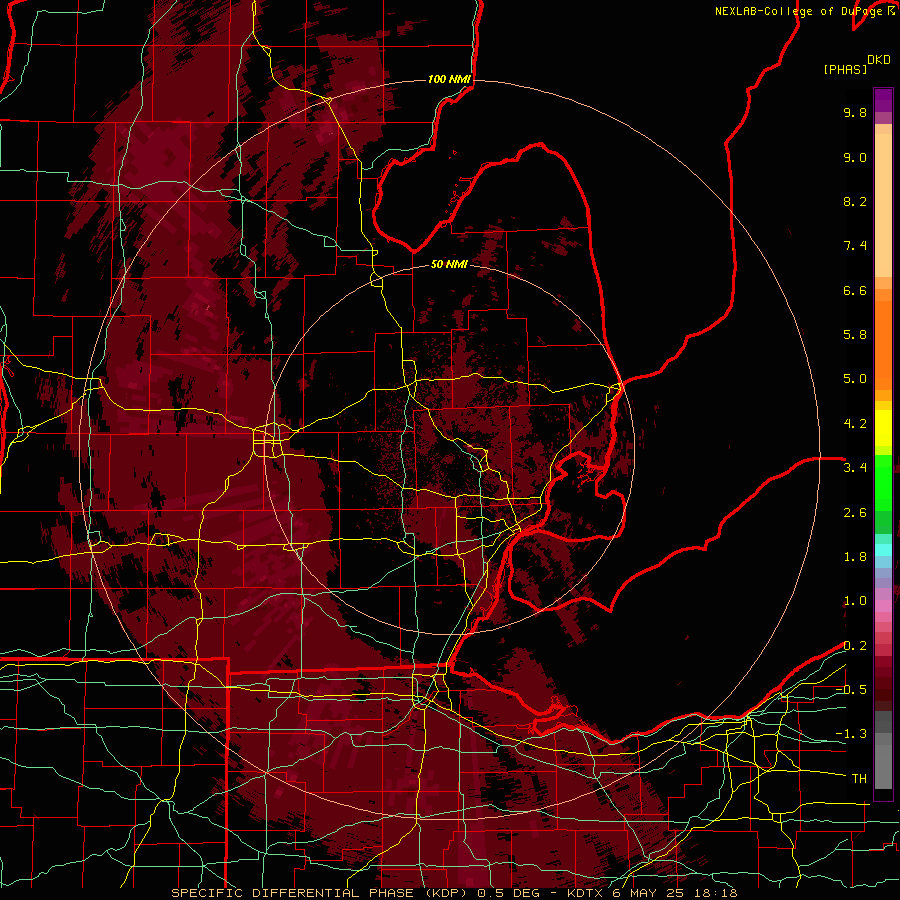Click the TH threshold label on the scale
Screen dimensions: 900x900
[x=859, y=779]
